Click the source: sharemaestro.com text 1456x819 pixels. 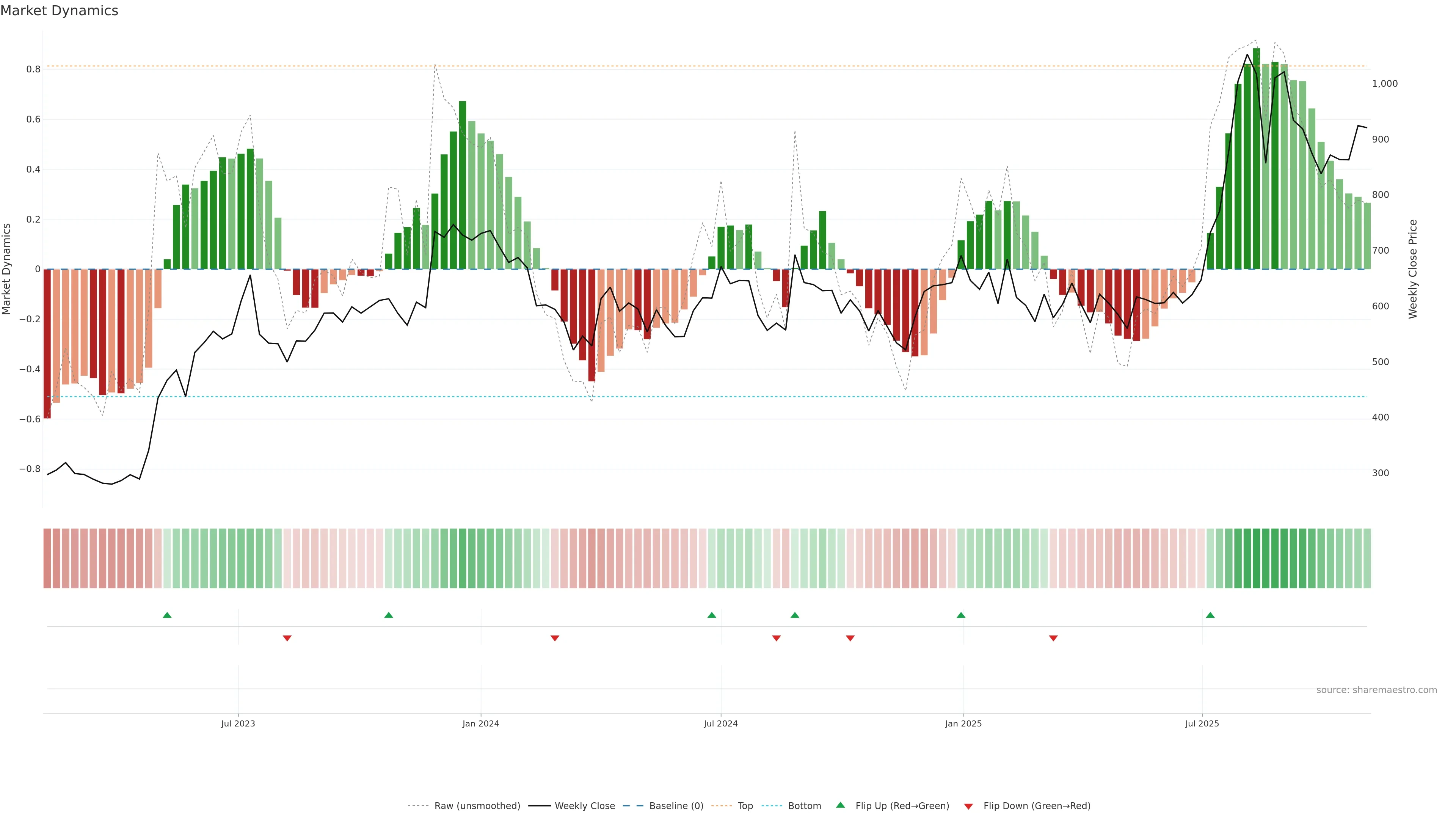[1376, 690]
